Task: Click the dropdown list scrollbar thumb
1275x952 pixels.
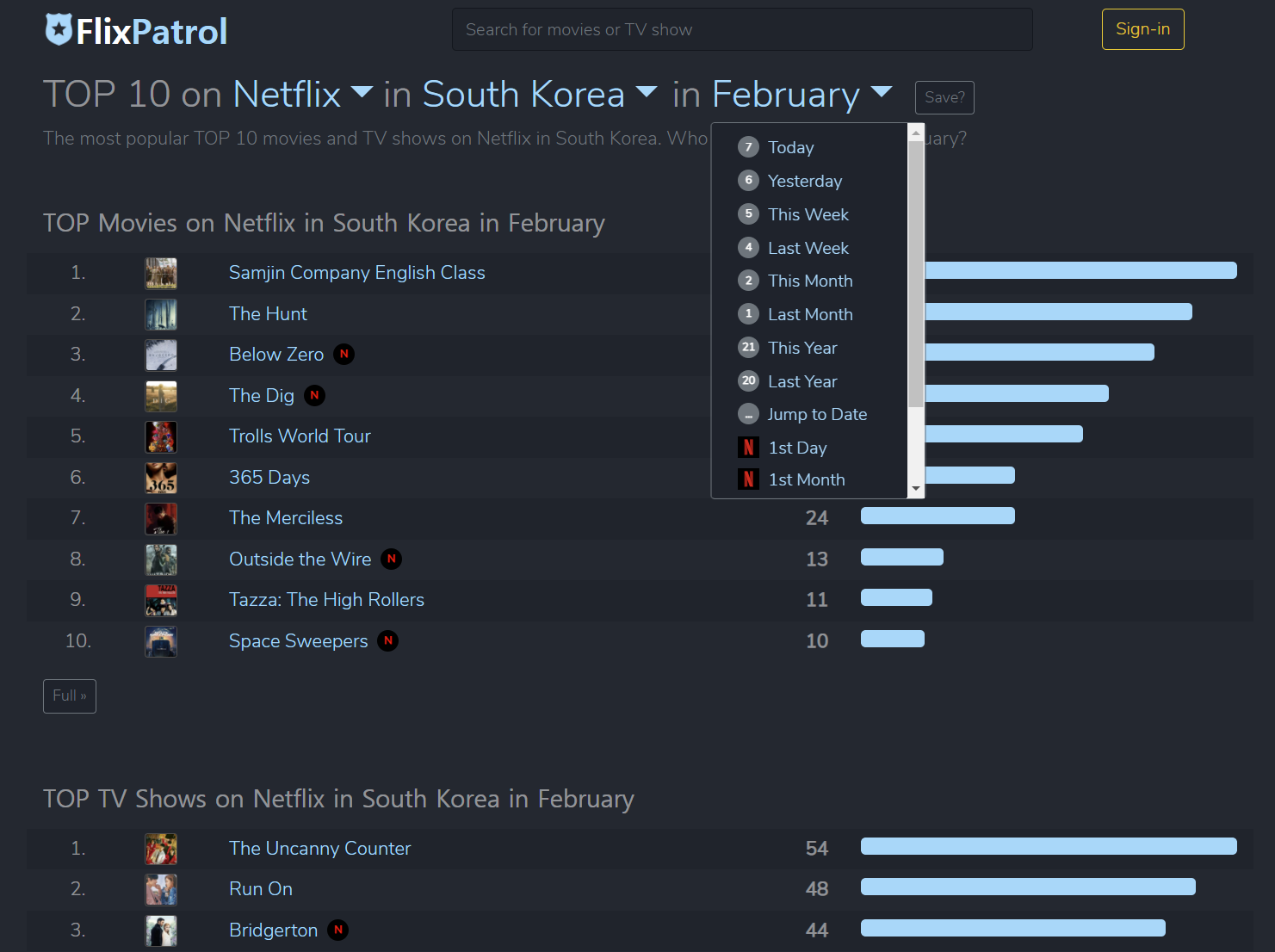Action: tap(916, 273)
